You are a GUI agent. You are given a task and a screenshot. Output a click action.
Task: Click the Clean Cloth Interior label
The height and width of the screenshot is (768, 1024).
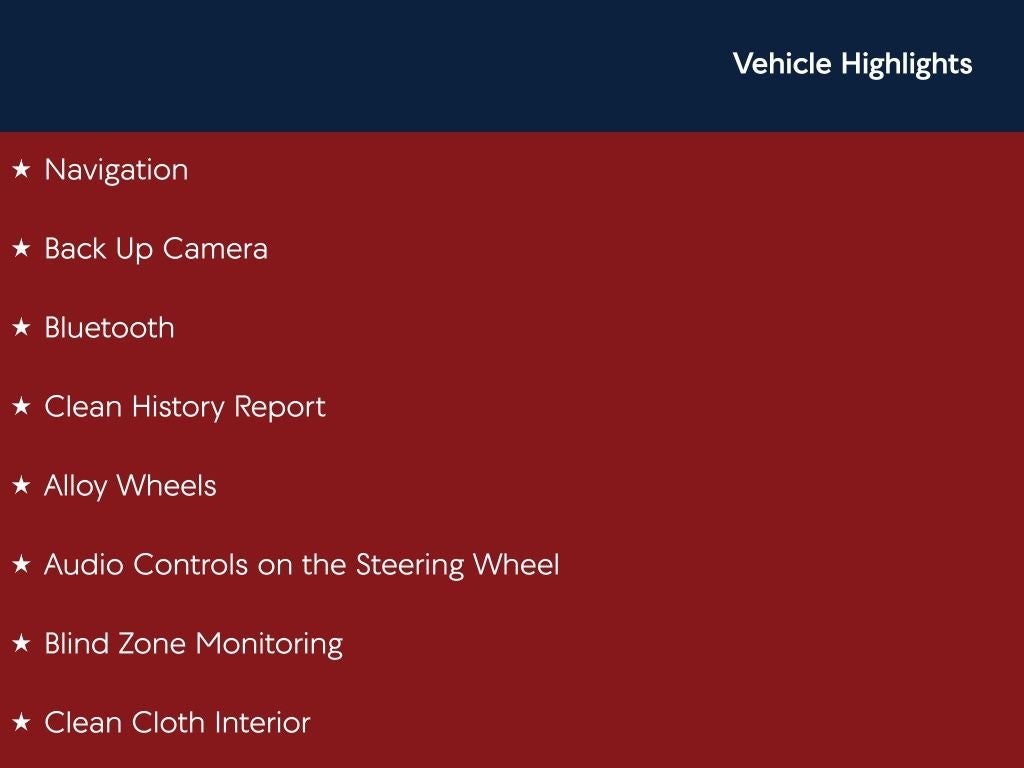(x=177, y=723)
